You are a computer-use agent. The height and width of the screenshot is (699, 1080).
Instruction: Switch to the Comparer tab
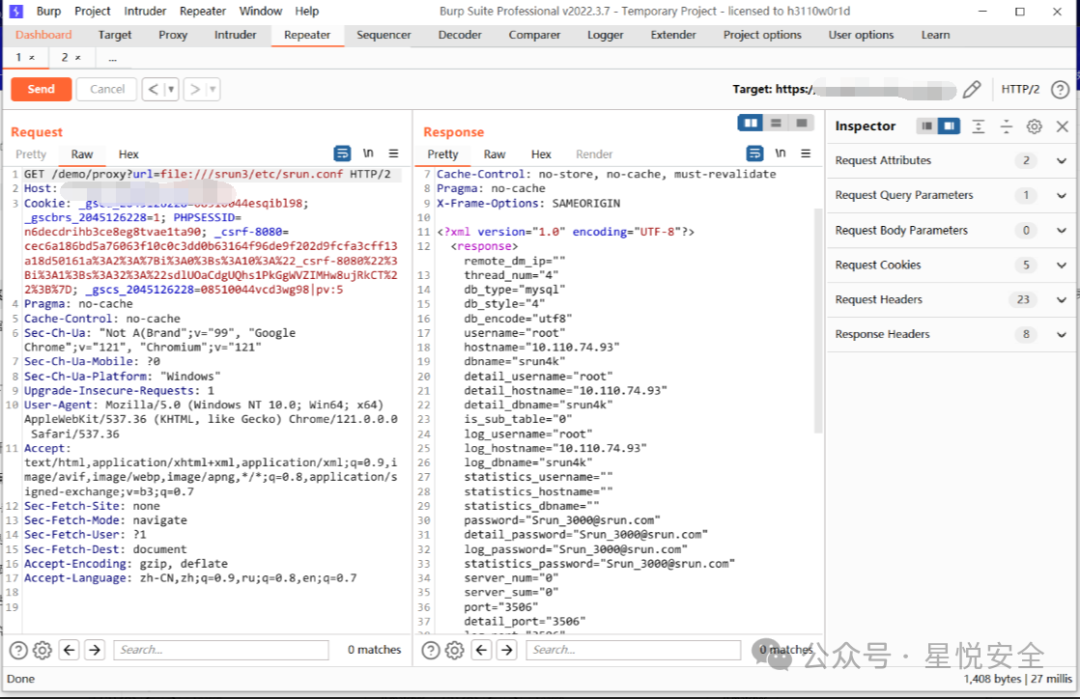click(x=534, y=34)
